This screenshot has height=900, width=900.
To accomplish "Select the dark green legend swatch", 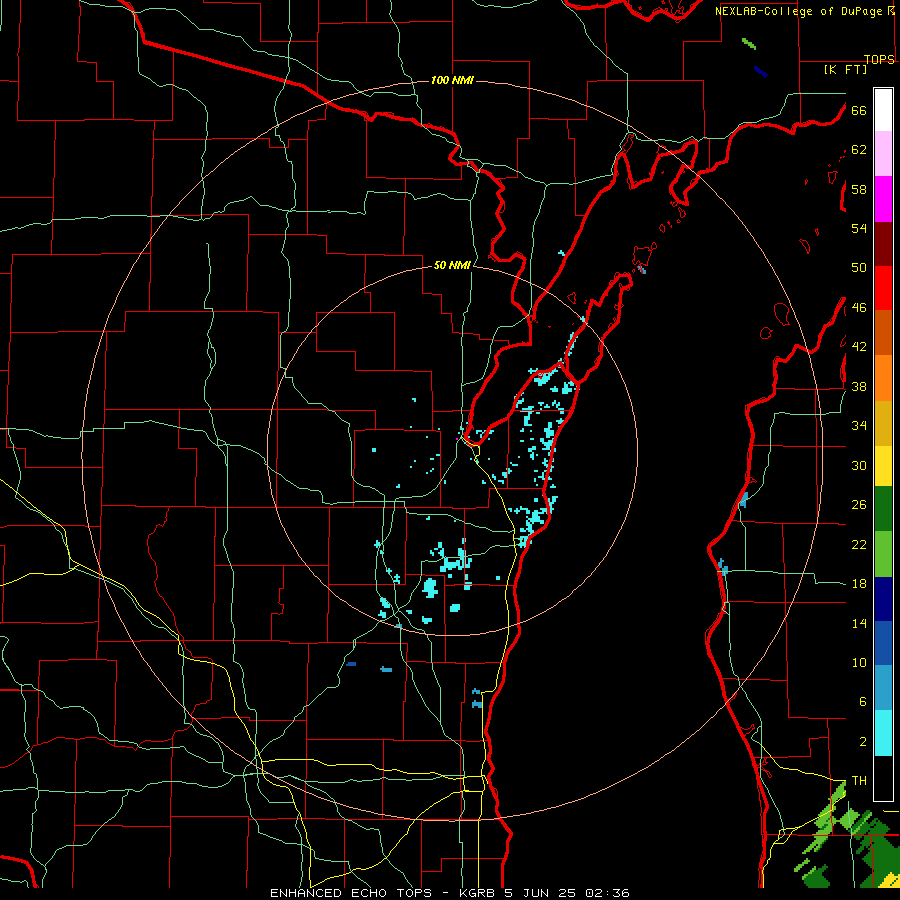I will coord(883,509).
